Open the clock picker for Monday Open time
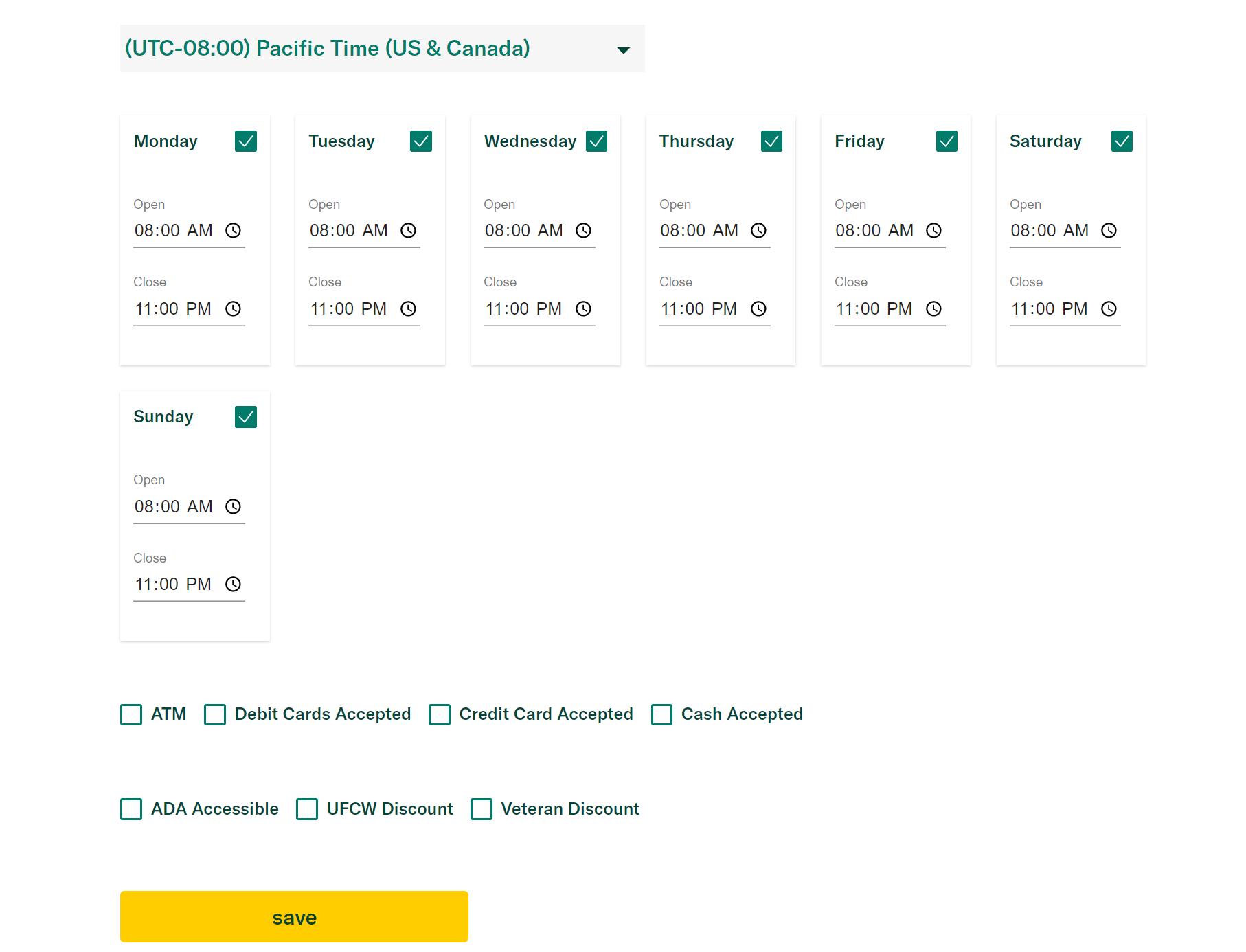The width and height of the screenshot is (1246, 952). 234,230
